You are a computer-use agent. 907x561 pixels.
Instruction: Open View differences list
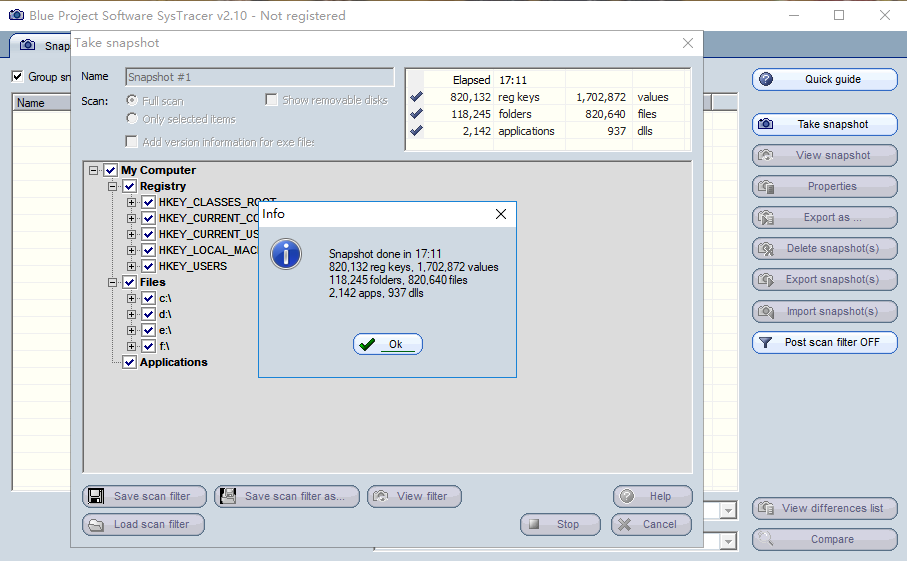(825, 508)
